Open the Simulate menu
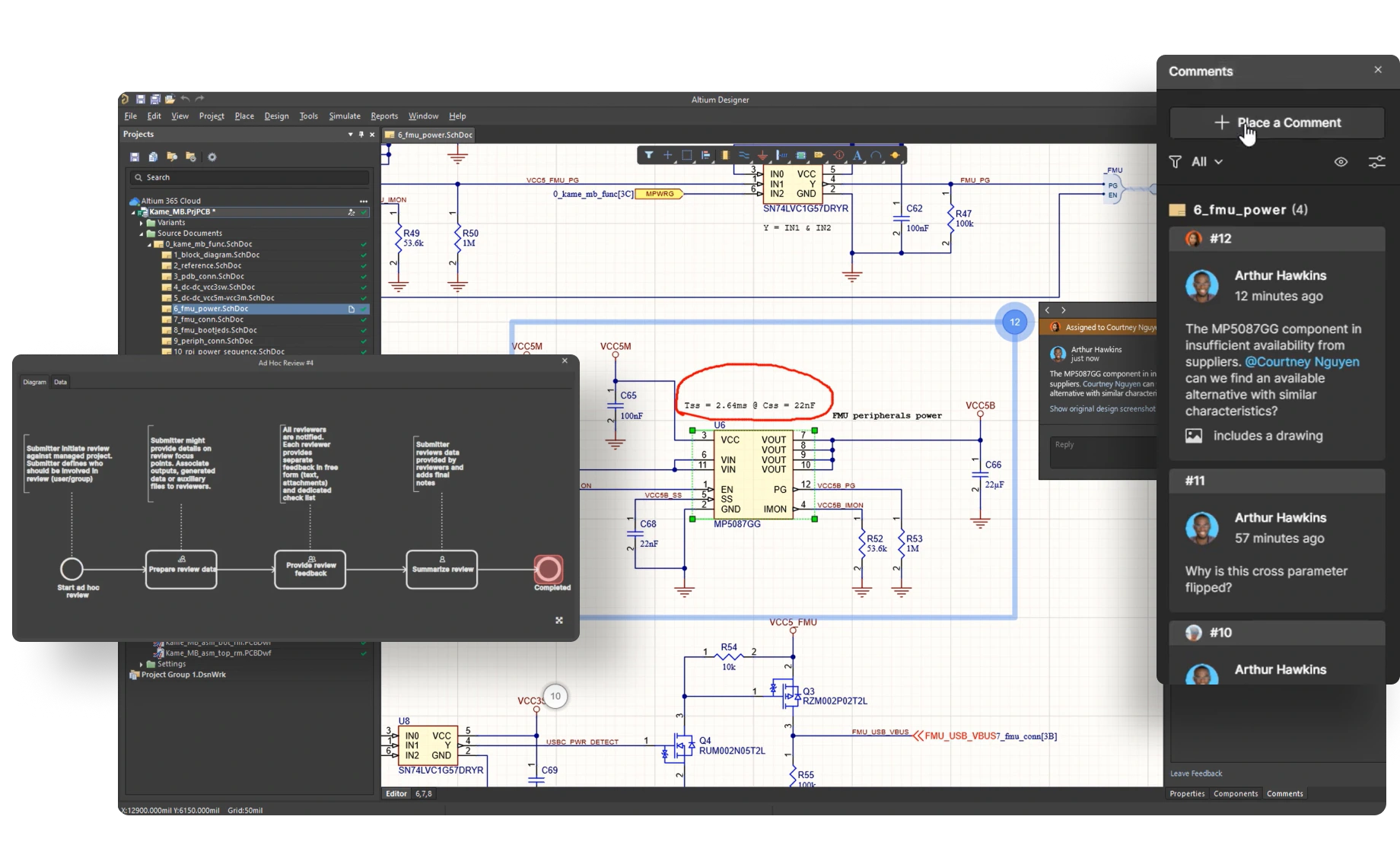This screenshot has width=1400, height=864. 345,116
